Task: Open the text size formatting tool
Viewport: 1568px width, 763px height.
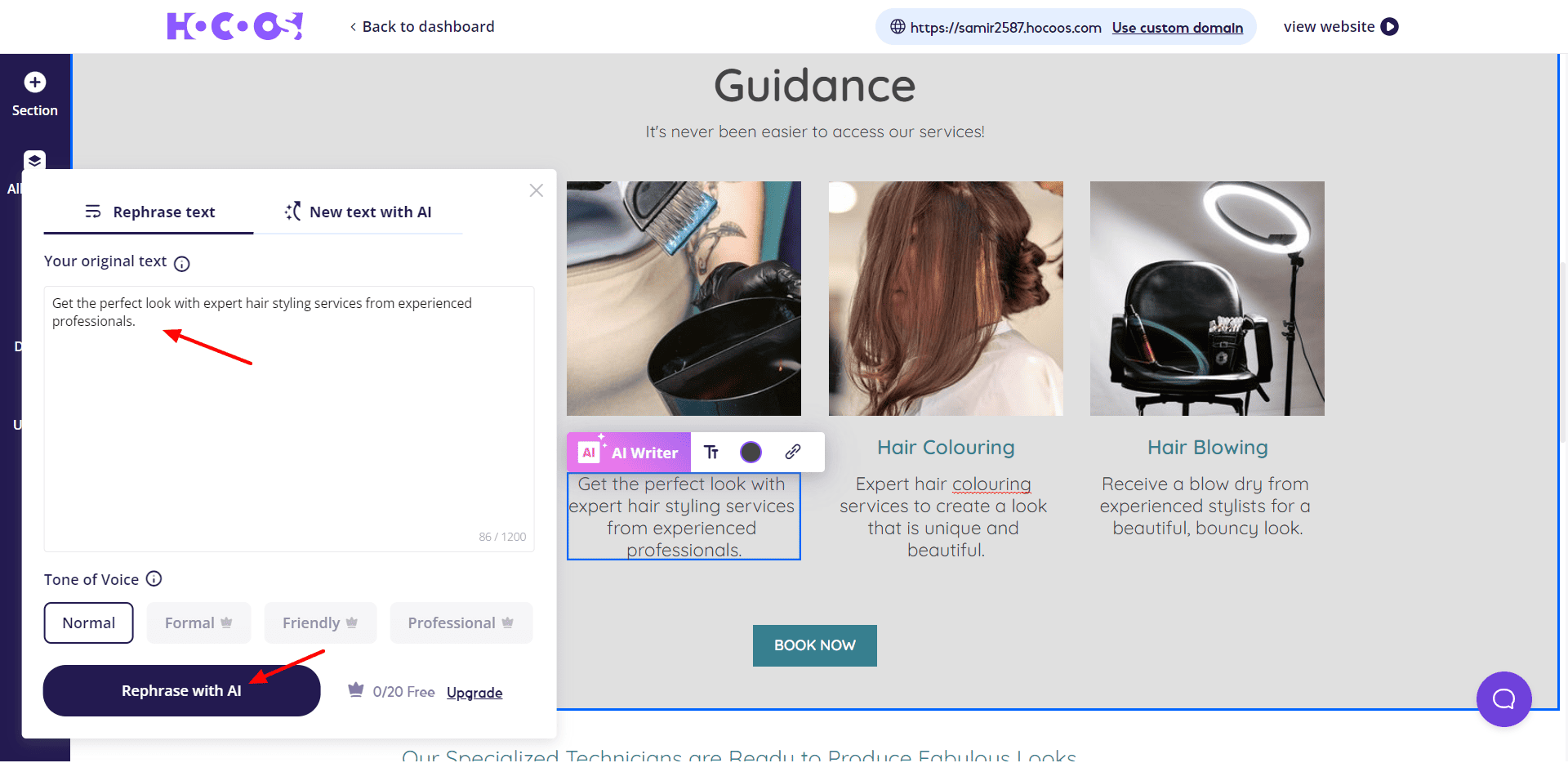Action: point(711,453)
